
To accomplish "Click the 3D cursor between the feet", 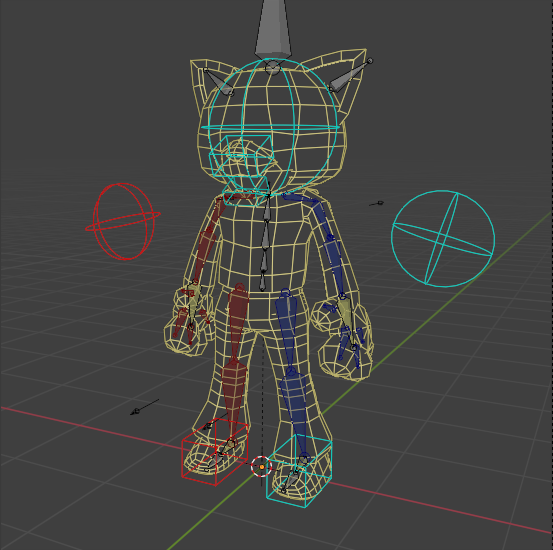I will pos(261,466).
